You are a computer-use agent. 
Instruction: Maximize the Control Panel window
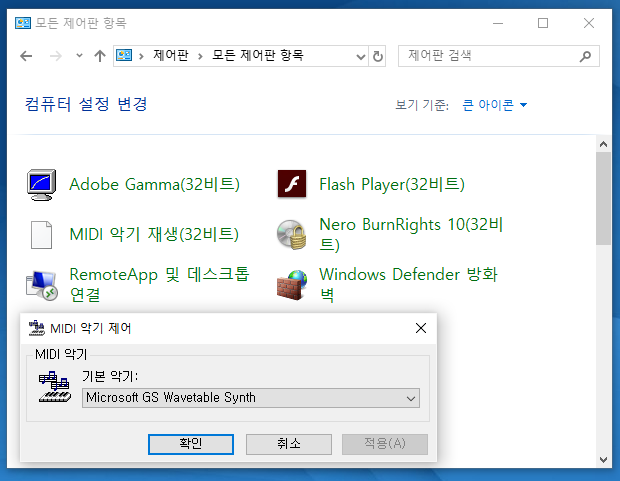(543, 23)
